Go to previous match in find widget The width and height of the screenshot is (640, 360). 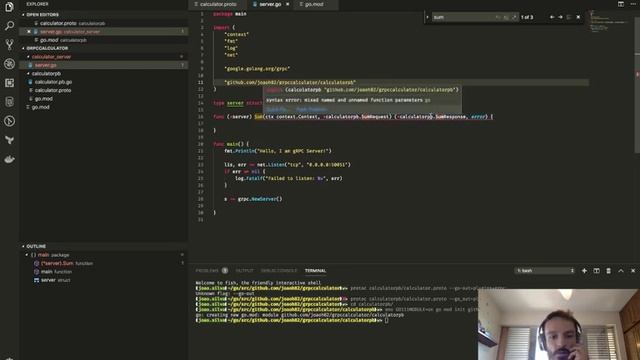coord(552,17)
